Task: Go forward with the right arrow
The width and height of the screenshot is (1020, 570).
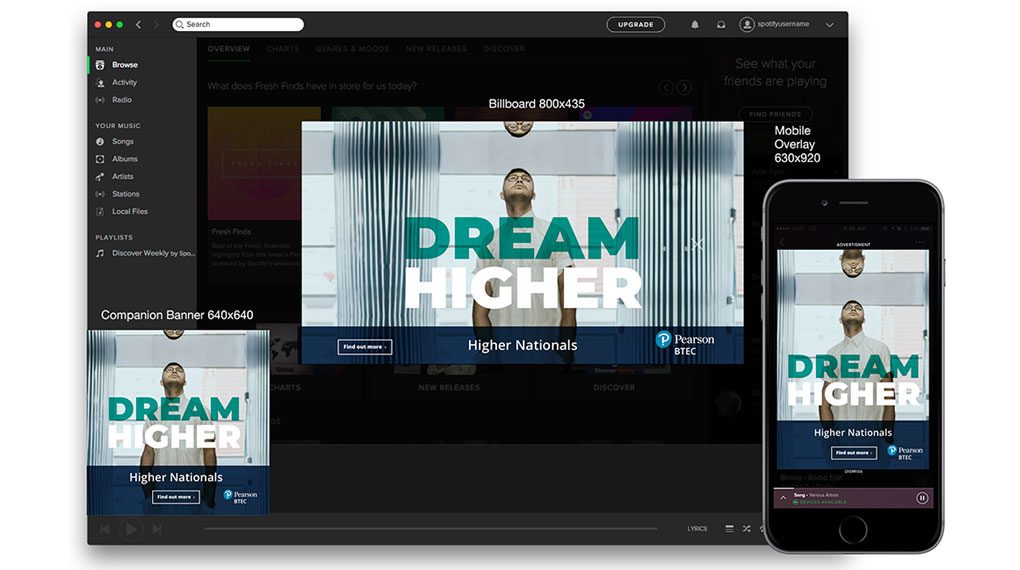Action: pos(156,25)
